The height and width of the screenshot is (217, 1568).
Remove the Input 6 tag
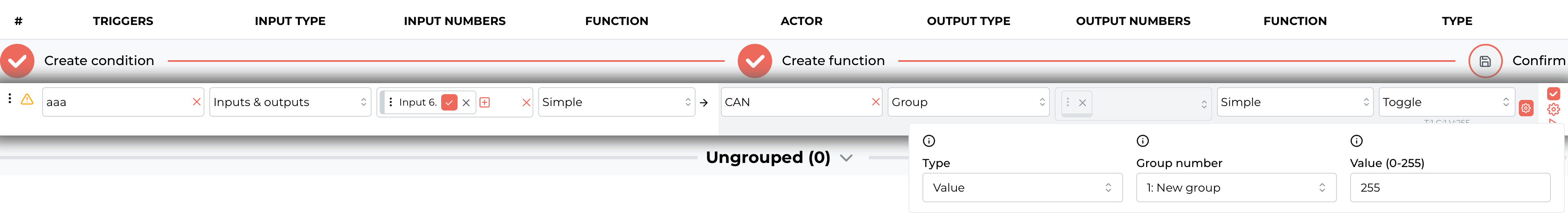[x=466, y=103]
